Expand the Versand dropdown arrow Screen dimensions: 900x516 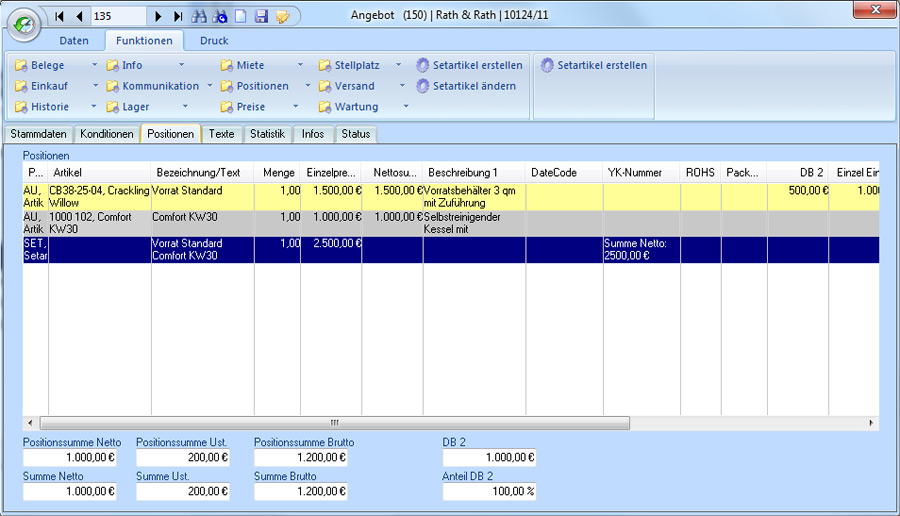coord(402,86)
